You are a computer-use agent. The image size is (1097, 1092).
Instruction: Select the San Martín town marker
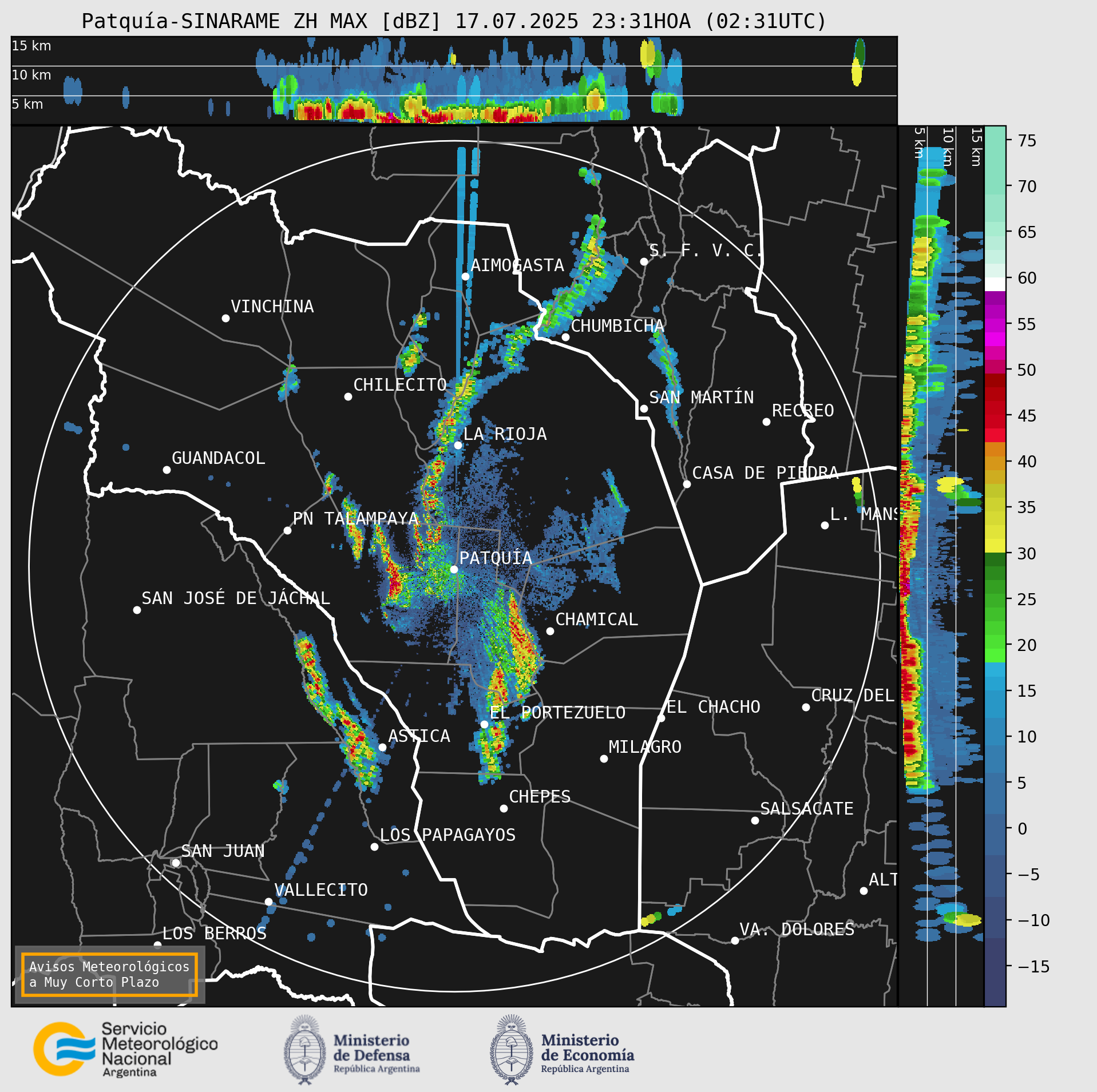(644, 408)
